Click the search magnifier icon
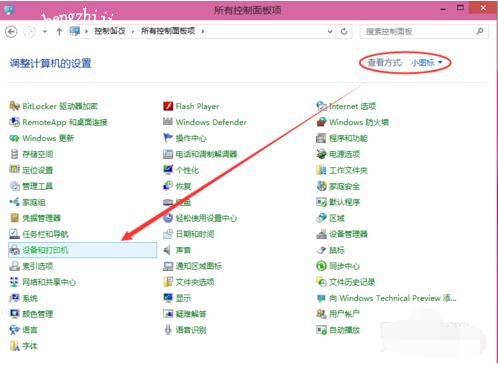498x365 pixels. (480, 31)
